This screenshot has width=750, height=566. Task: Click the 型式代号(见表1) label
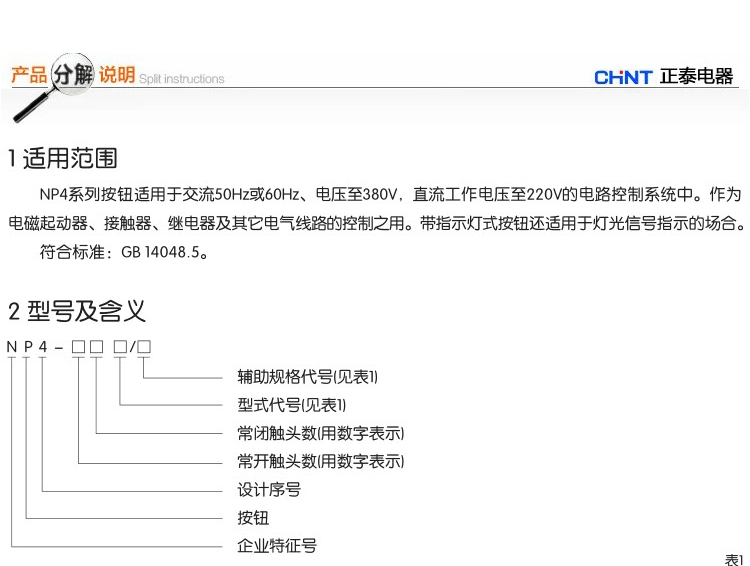click(291, 405)
